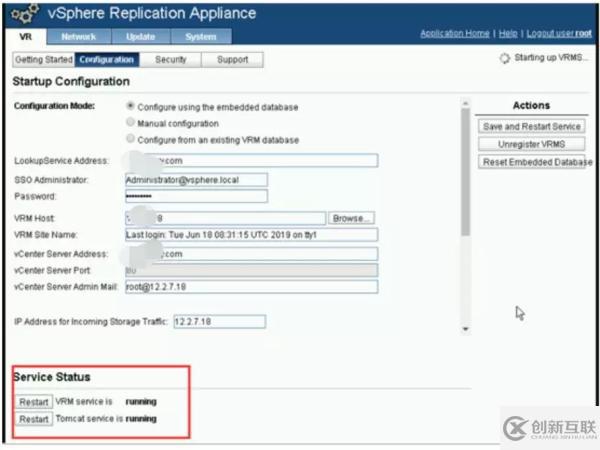Viewport: 600px width, 450px height.
Task: Click Logout user root link
Action: tap(559, 34)
